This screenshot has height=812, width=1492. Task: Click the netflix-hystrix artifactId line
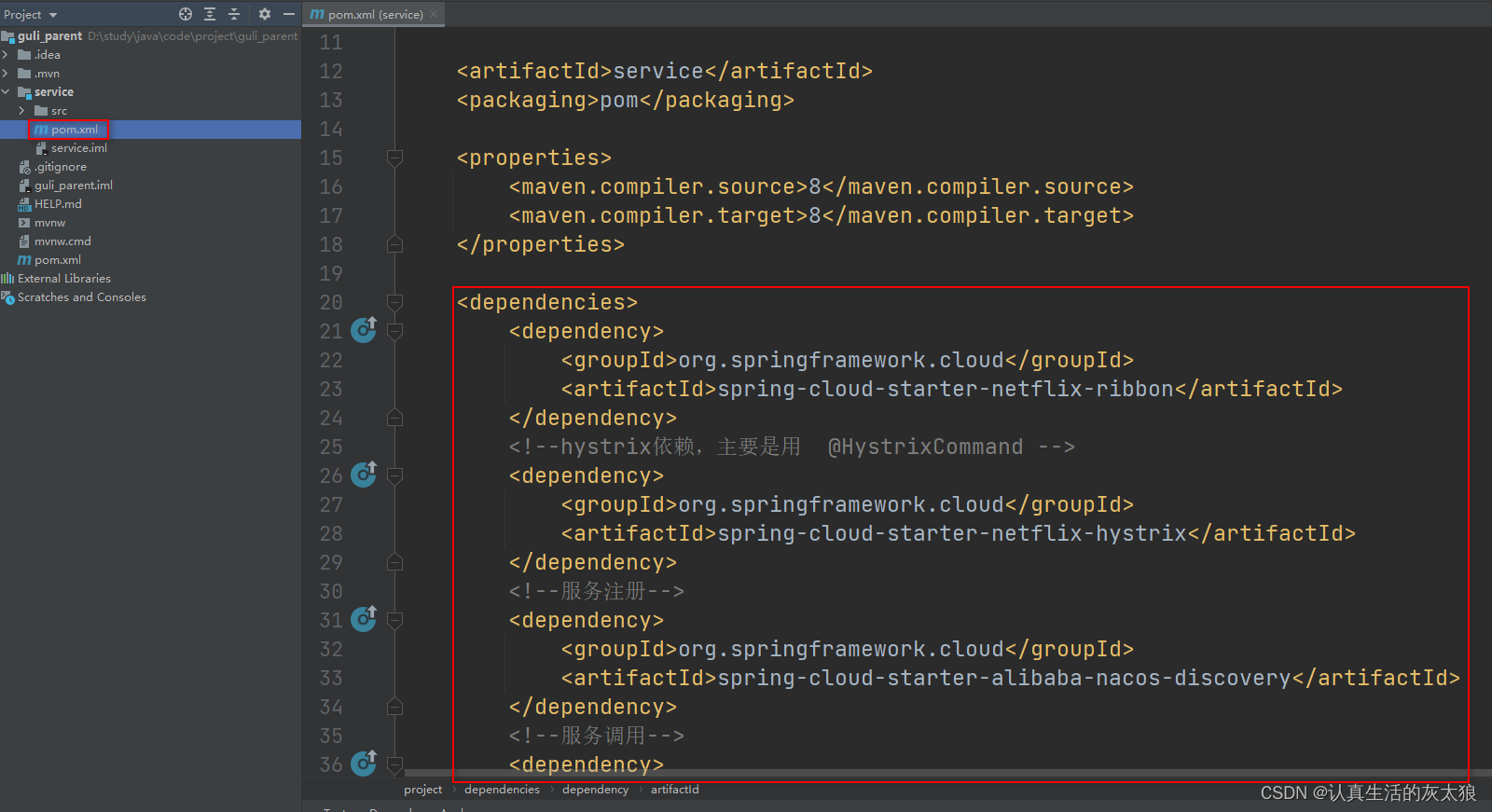pyautogui.click(x=958, y=533)
